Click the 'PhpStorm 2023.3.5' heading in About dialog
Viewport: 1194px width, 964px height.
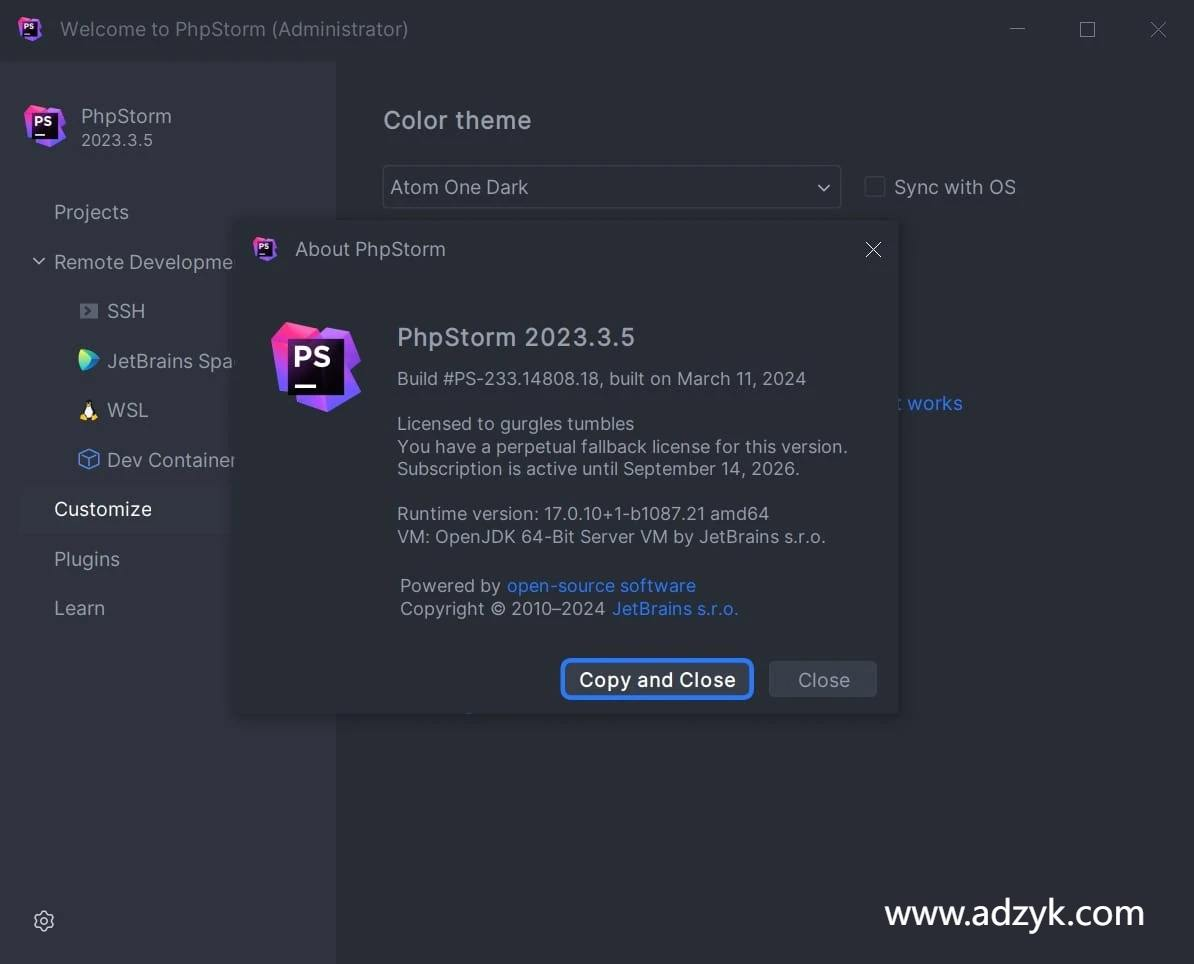(516, 337)
